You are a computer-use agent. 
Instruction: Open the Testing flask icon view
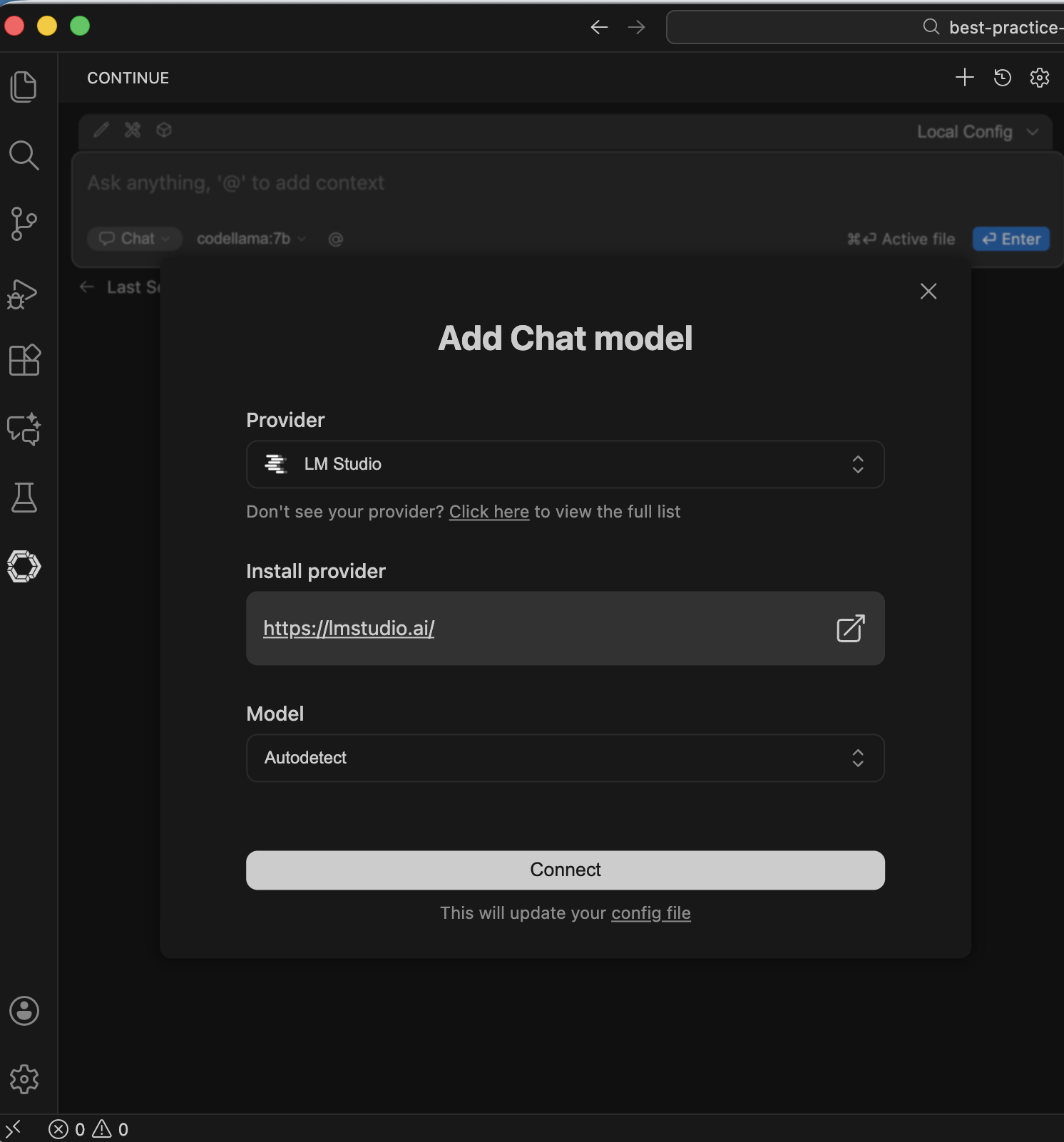click(24, 498)
